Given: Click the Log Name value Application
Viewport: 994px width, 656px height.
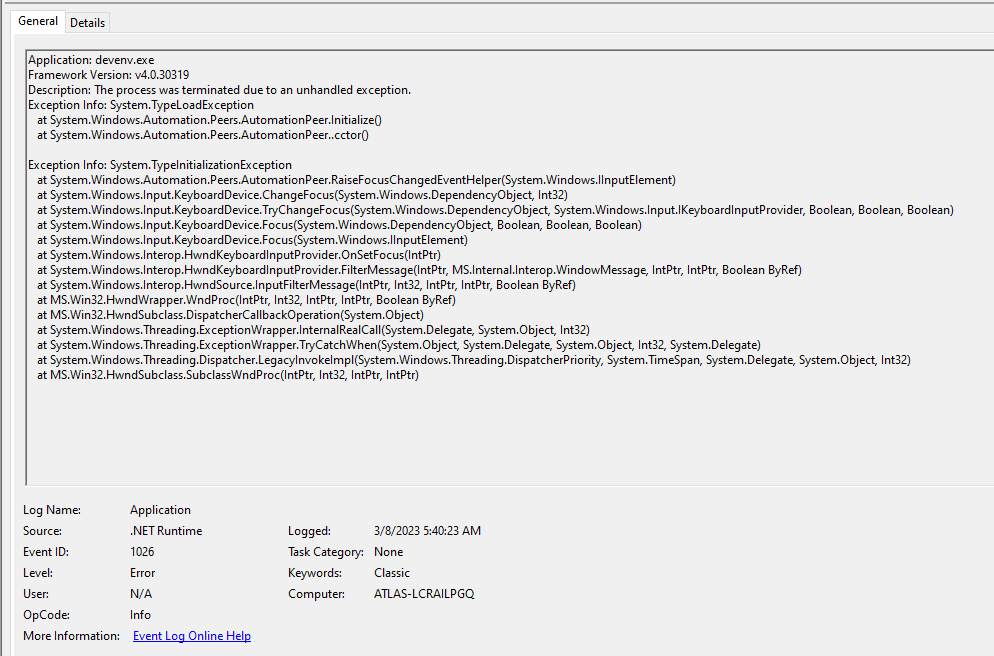Looking at the screenshot, I should (160, 509).
